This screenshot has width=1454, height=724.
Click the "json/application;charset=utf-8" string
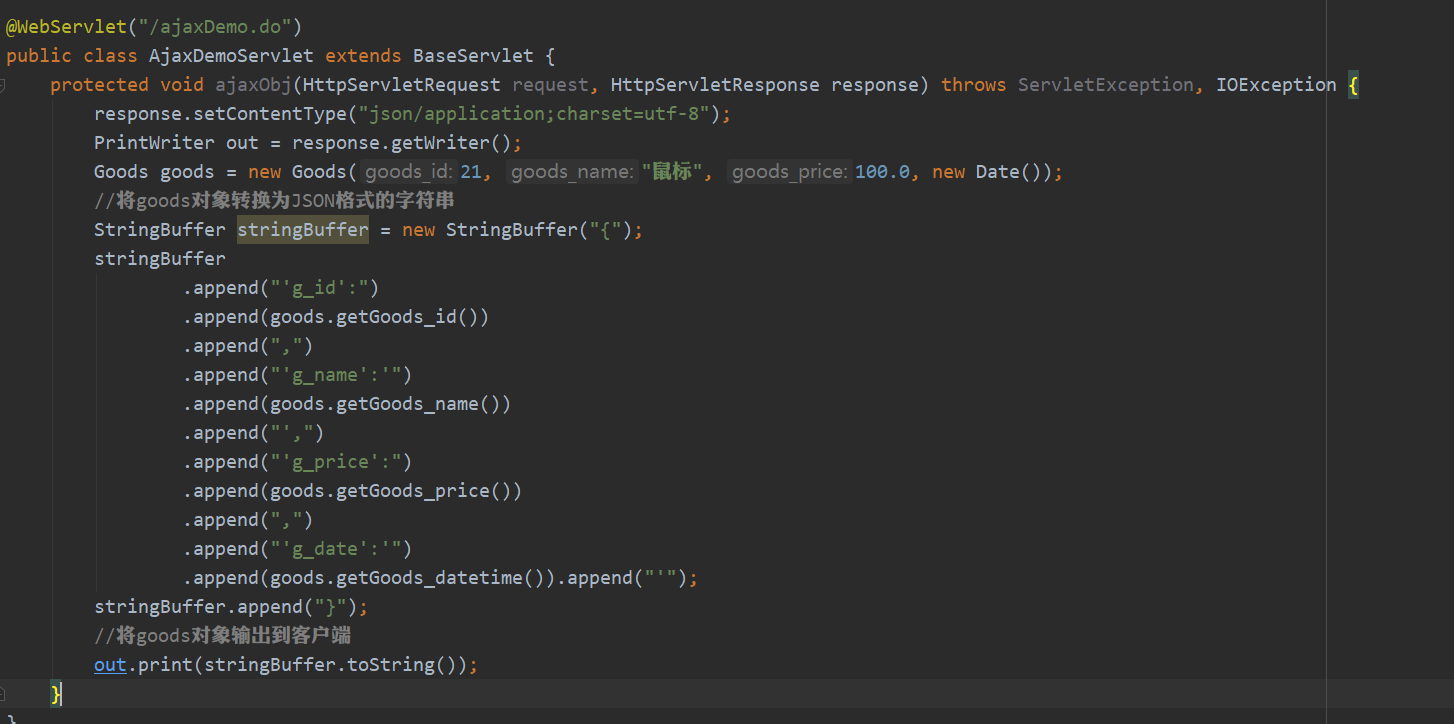(534, 114)
